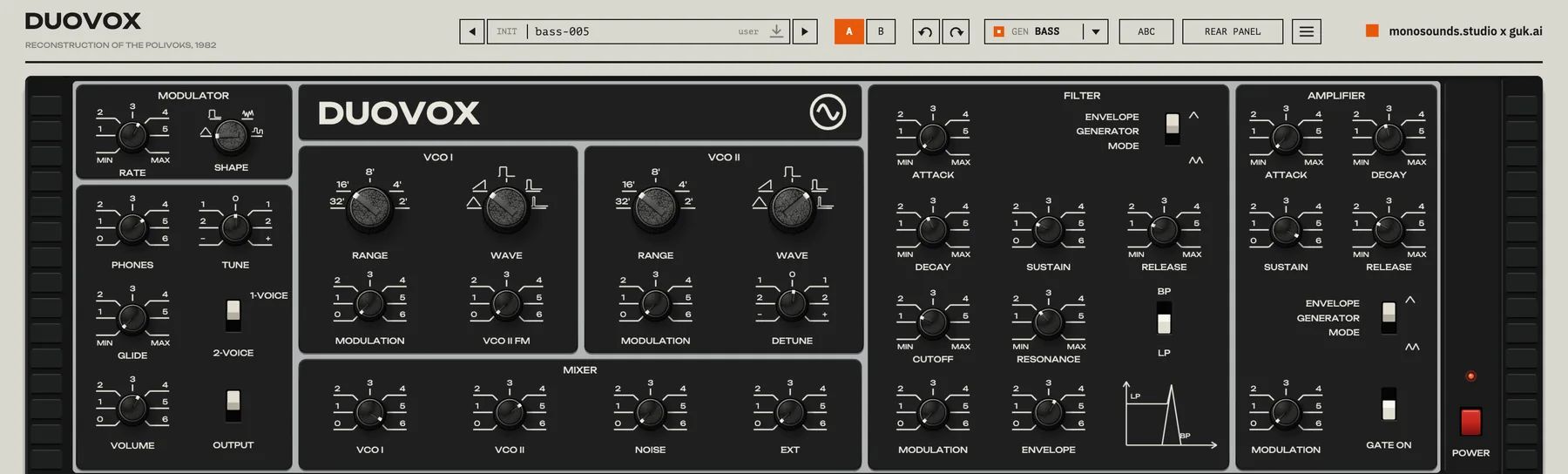Click the Amplifier Sustain knob
Viewport: 1568px width, 474px height.
[1286, 230]
